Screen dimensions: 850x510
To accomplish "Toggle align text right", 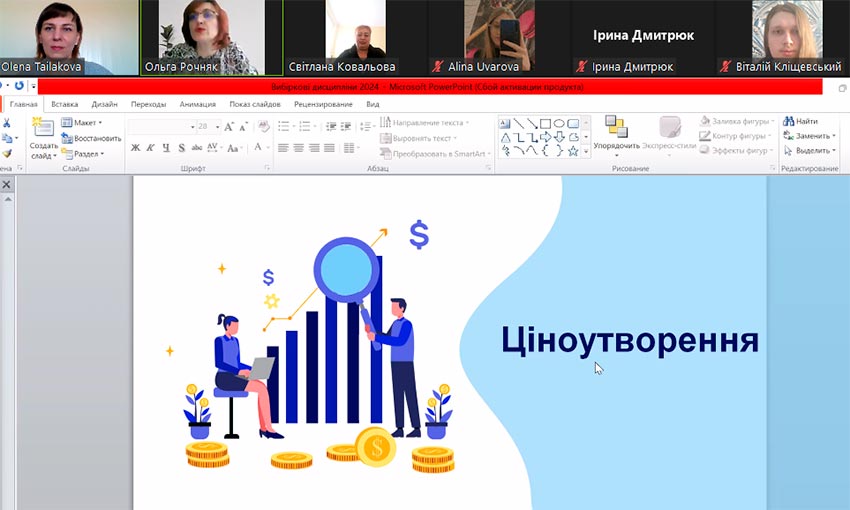I will [314, 147].
